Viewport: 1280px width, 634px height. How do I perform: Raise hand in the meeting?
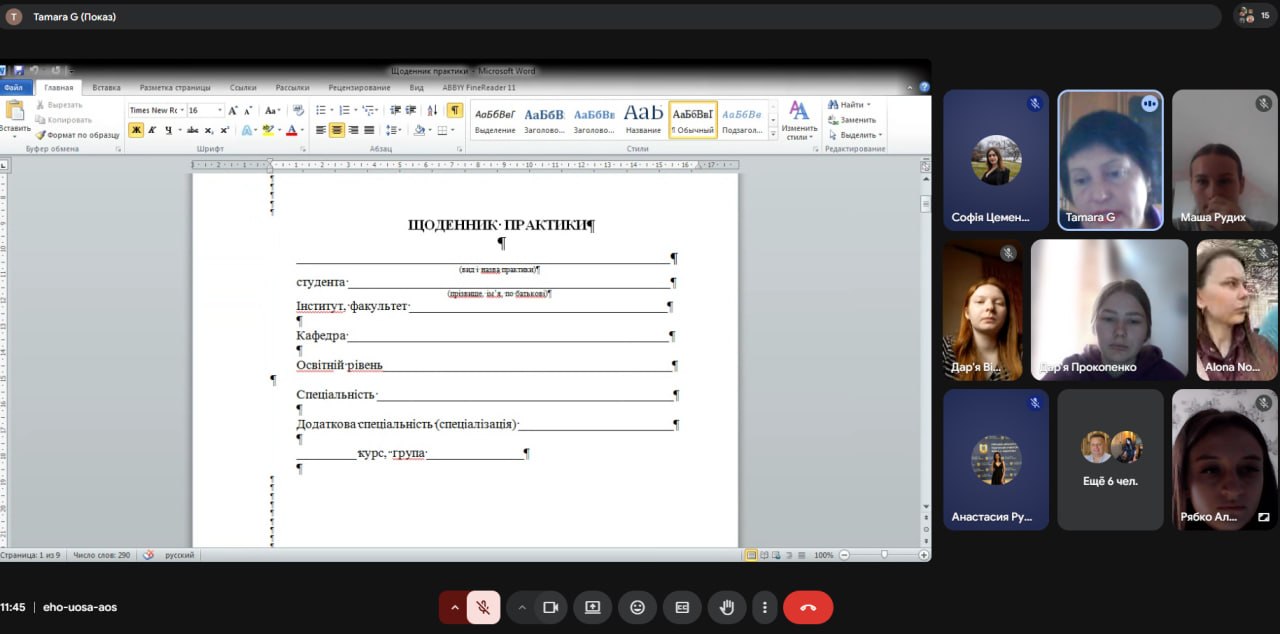[727, 607]
